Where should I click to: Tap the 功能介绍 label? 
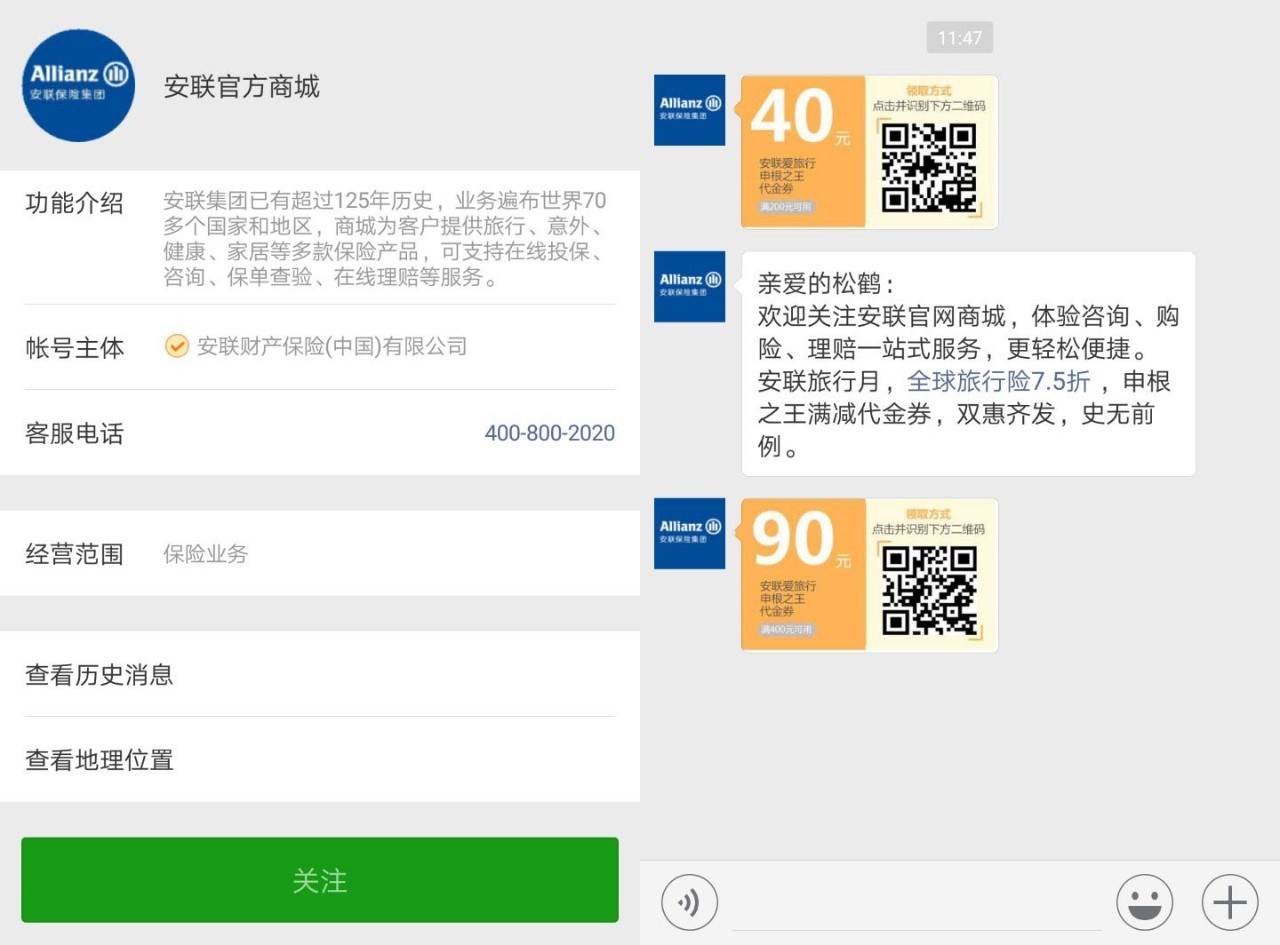point(74,204)
